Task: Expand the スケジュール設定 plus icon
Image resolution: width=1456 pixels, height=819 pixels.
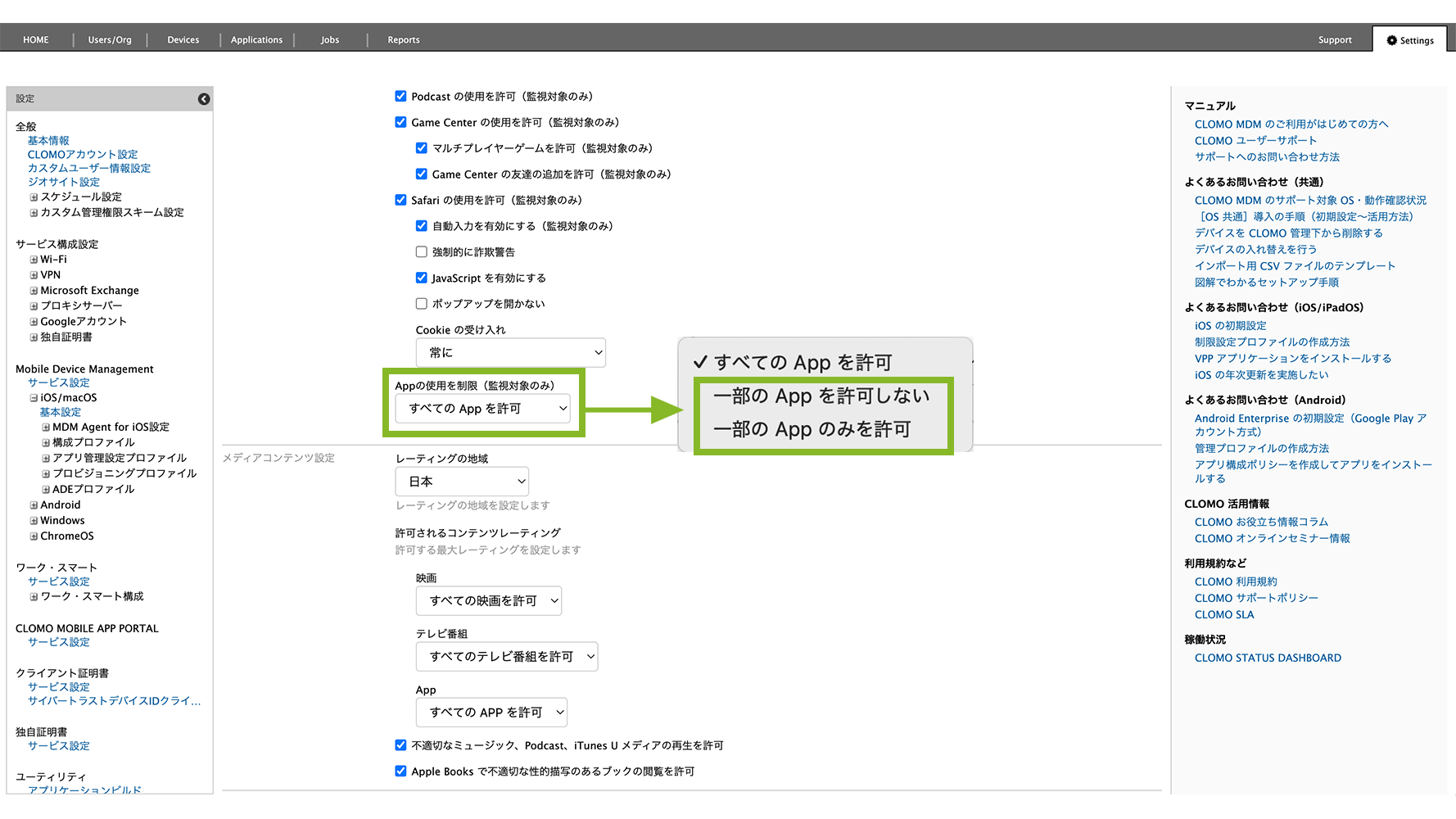Action: 34,197
